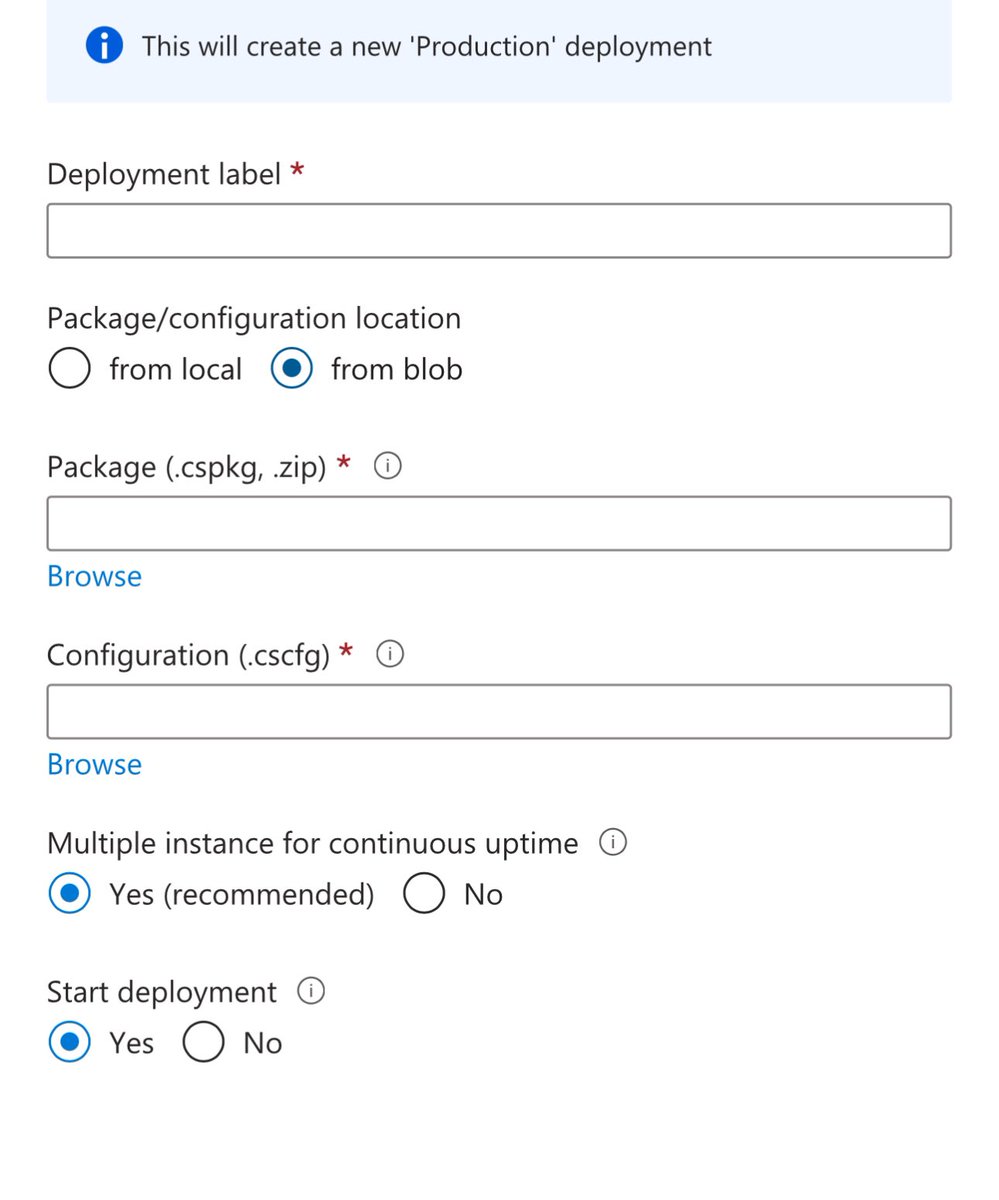Image resolution: width=999 pixels, height=1200 pixels.
Task: Click Browse under the Configuration field
Action: [x=94, y=764]
